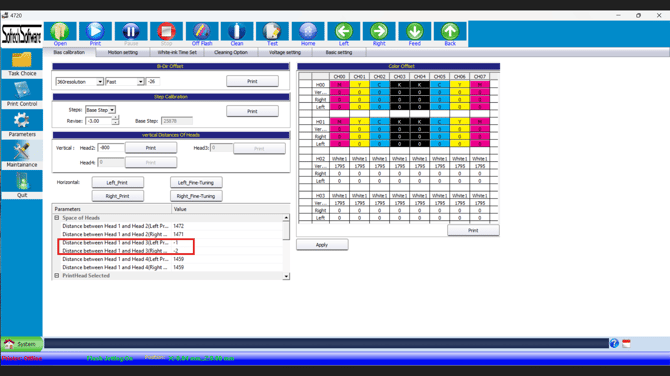Open the Maintanance sidebar item
The image size is (670, 376).
click(x=22, y=154)
